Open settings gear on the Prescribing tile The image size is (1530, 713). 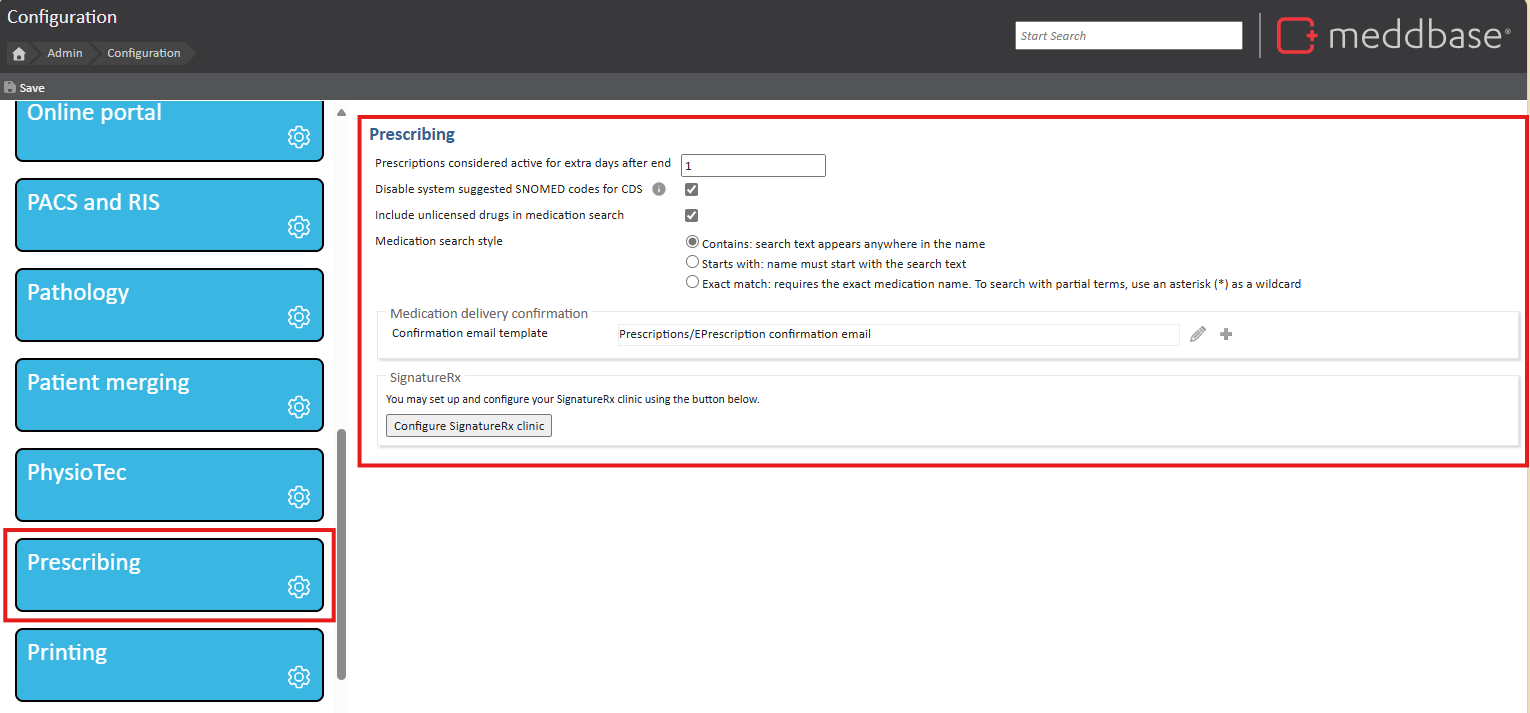[298, 587]
